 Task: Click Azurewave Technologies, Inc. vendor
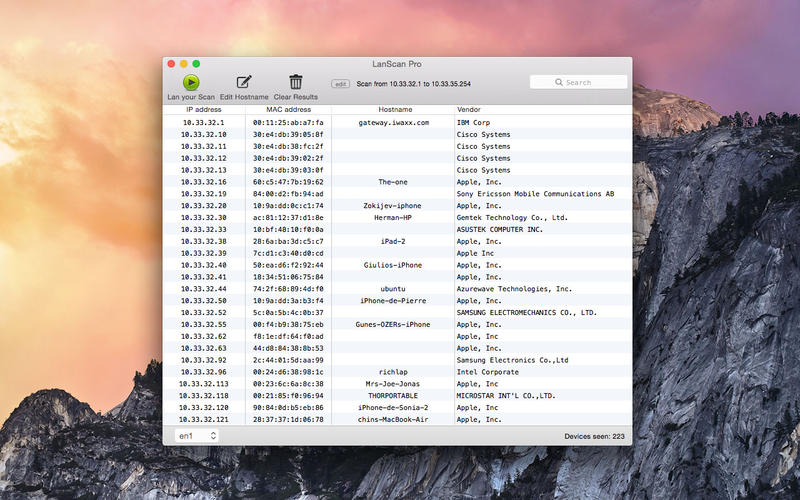click(514, 289)
